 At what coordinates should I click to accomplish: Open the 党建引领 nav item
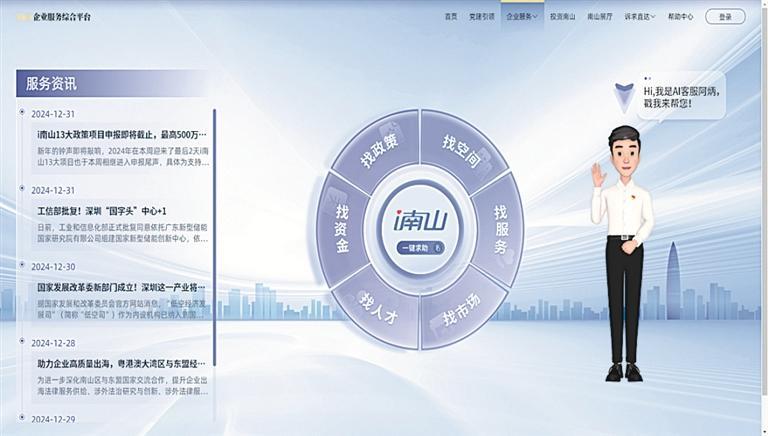tap(482, 17)
